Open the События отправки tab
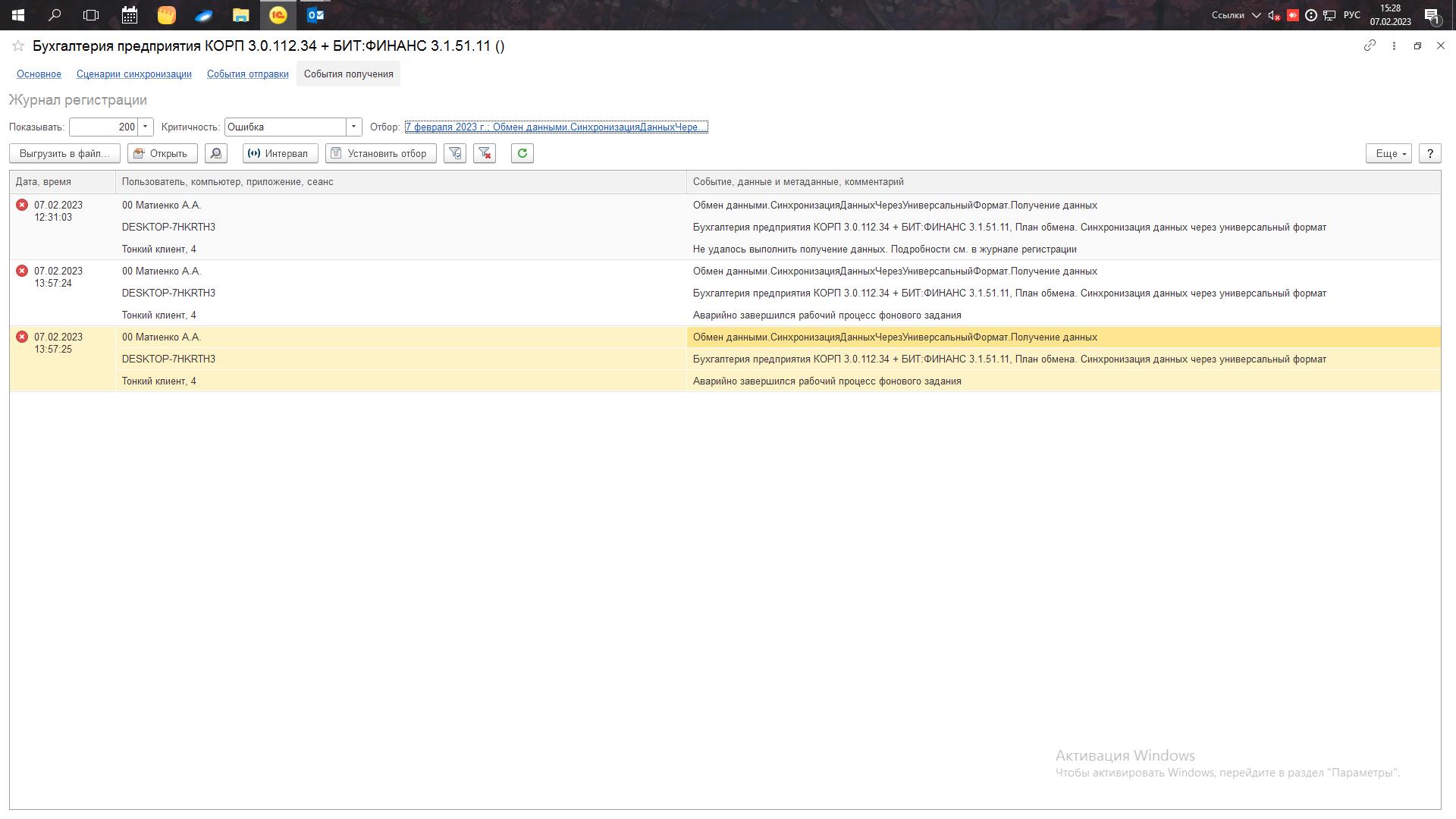 pyautogui.click(x=248, y=74)
